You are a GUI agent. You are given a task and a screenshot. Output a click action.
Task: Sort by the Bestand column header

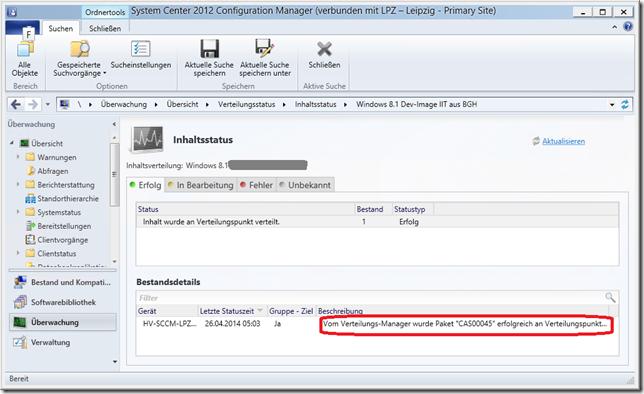coord(374,209)
